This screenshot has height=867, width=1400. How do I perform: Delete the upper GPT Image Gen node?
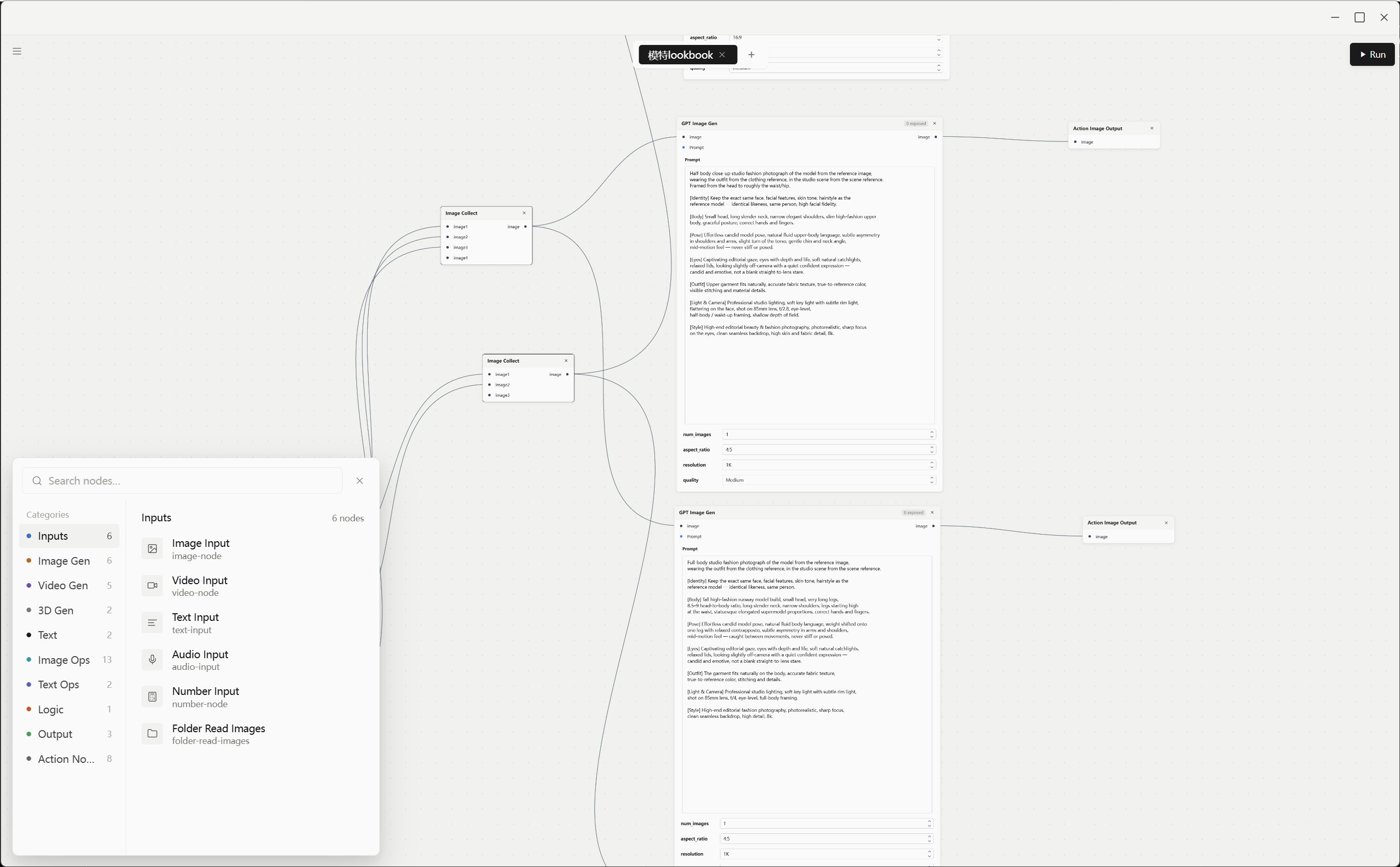pos(934,123)
